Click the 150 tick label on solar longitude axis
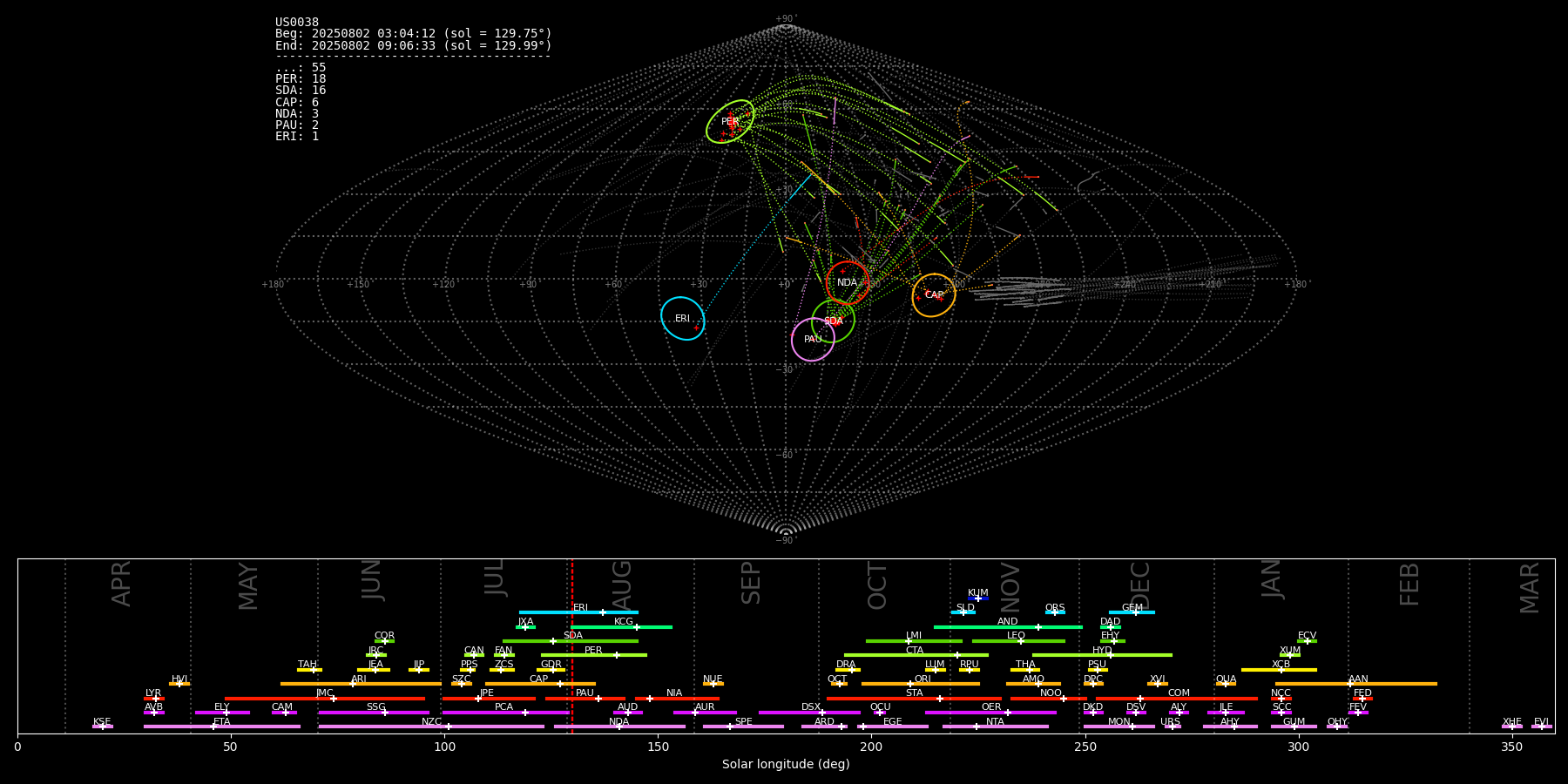The image size is (1568, 784). click(x=658, y=747)
